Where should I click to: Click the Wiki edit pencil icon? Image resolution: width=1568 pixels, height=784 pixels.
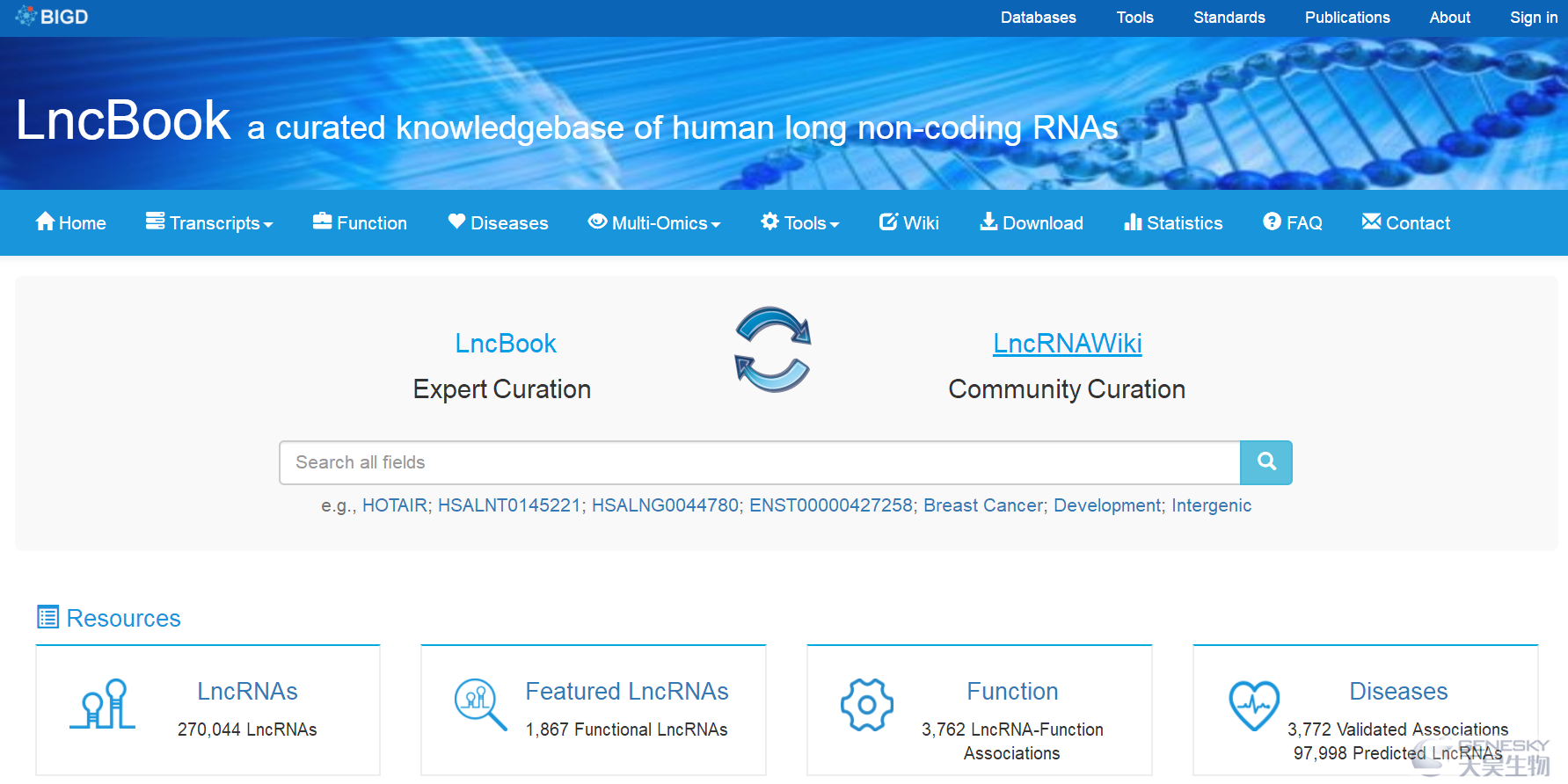coord(889,221)
